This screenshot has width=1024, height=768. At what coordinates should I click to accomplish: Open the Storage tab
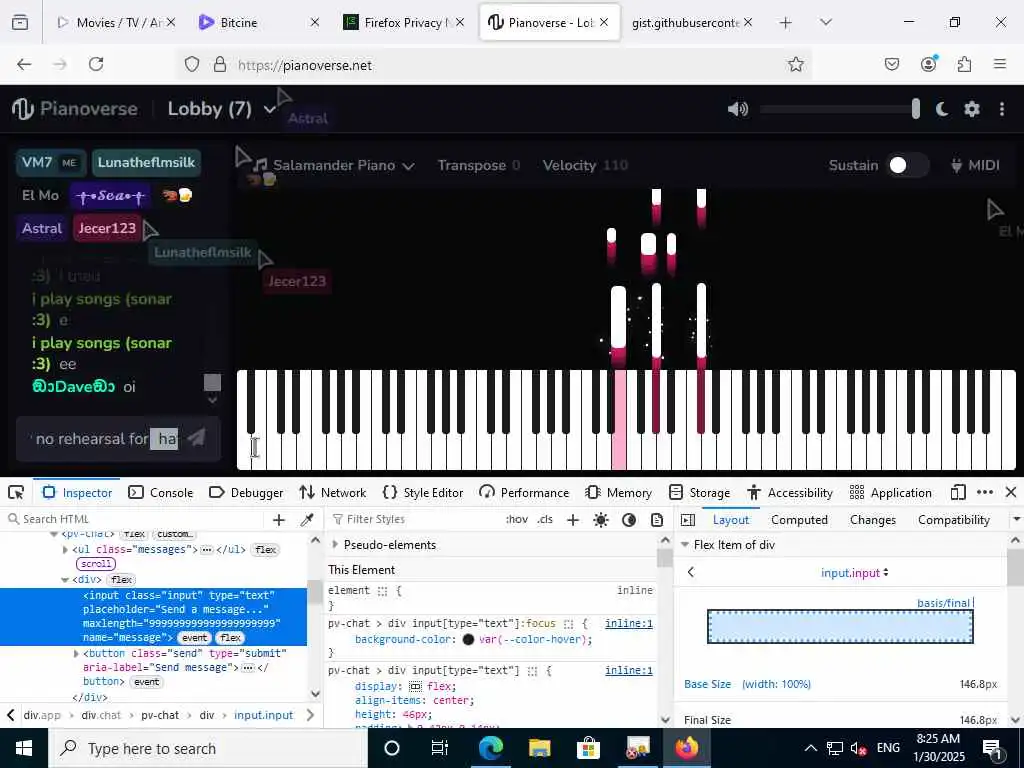[x=700, y=492]
